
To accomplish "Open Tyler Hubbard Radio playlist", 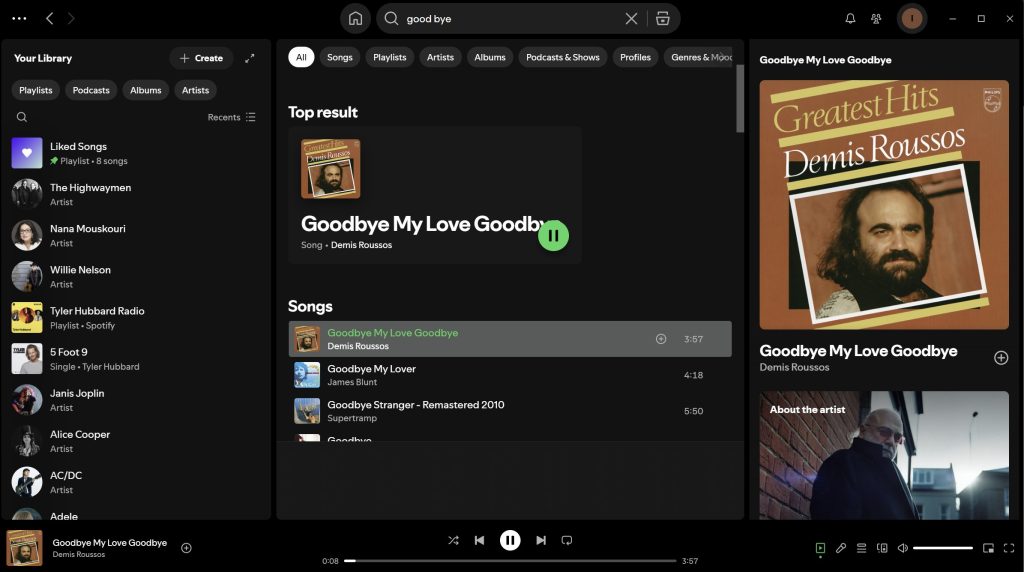I will point(136,317).
